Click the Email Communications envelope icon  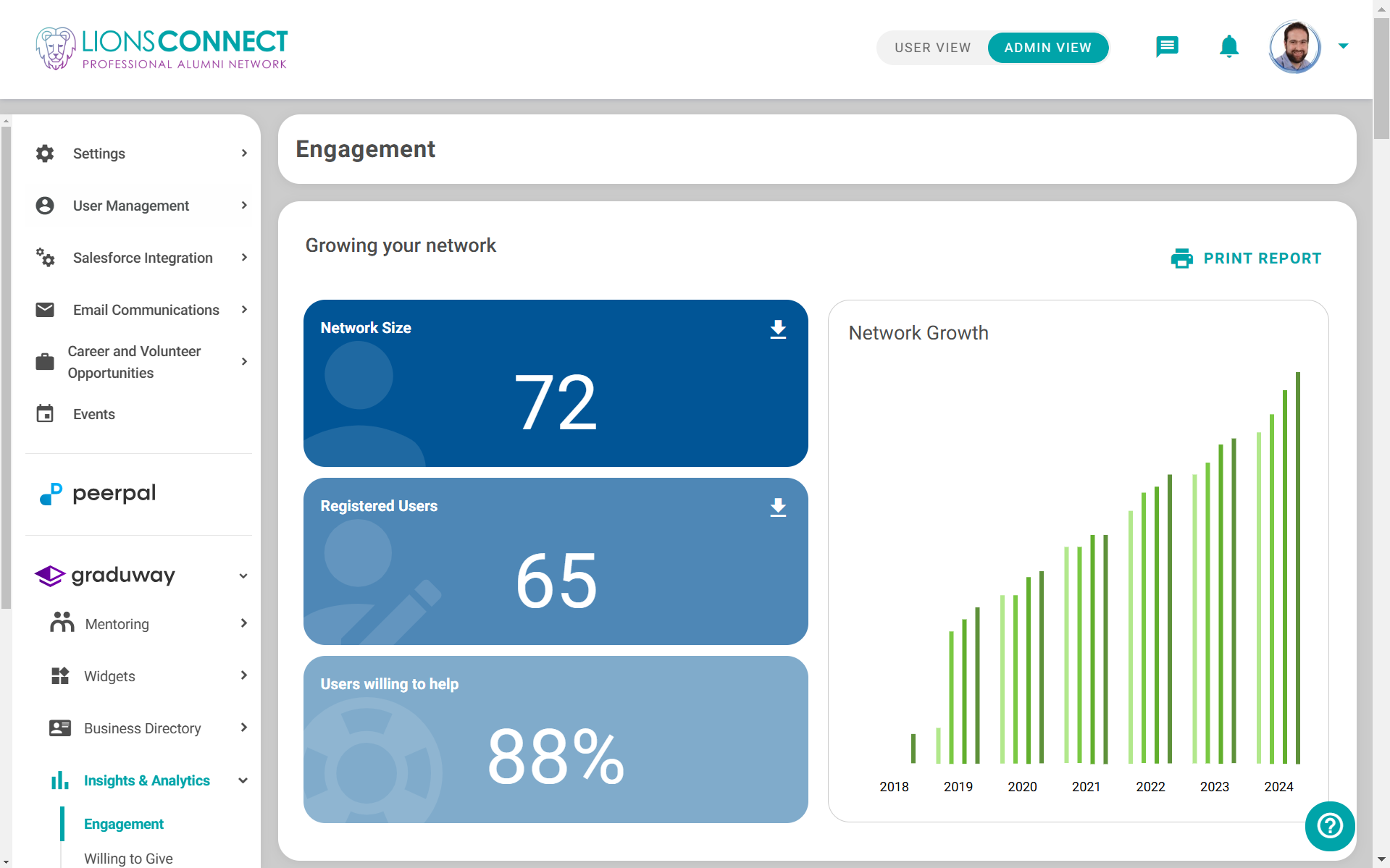(45, 310)
